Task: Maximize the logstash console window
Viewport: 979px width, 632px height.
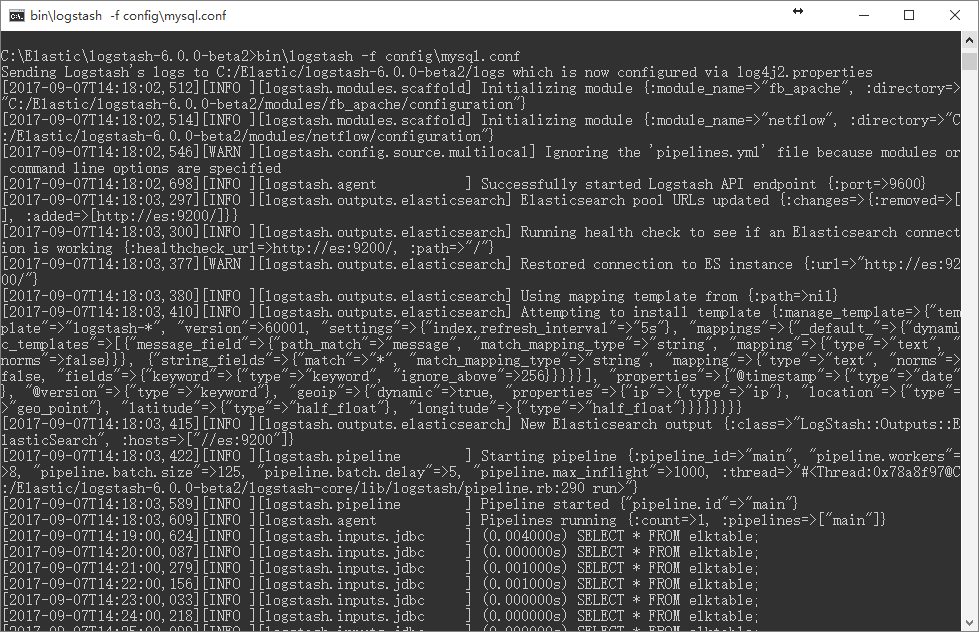Action: pyautogui.click(x=909, y=16)
